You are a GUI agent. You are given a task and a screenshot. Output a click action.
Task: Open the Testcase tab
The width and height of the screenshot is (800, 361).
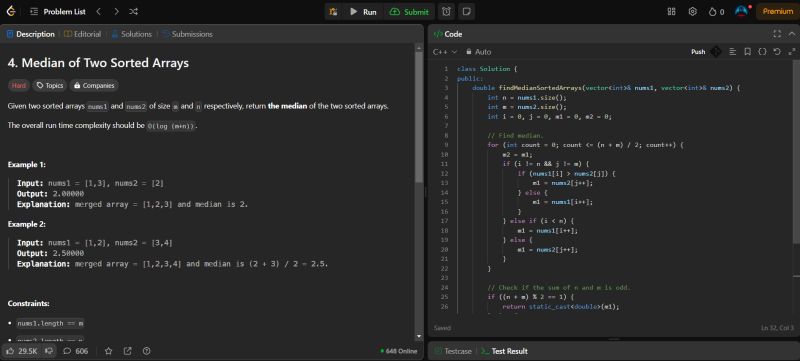tap(453, 351)
